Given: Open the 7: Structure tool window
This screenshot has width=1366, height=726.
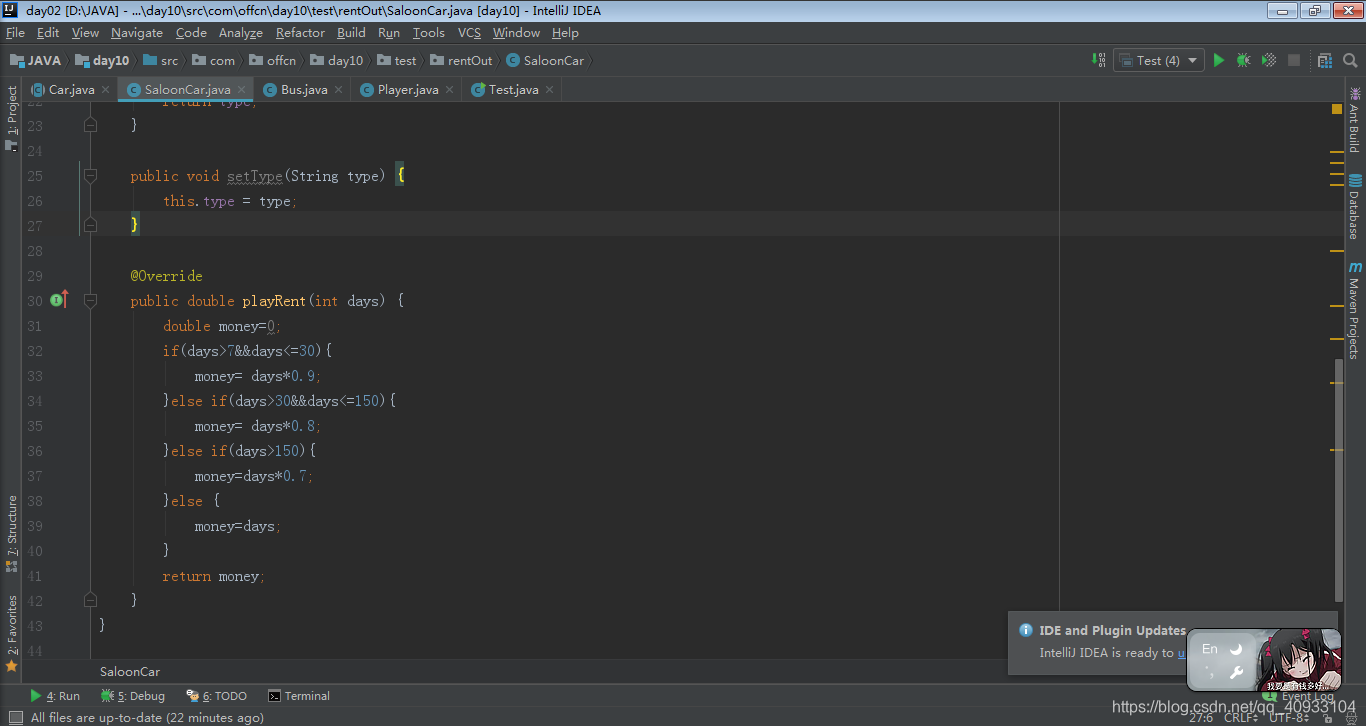Looking at the screenshot, I should (x=11, y=533).
